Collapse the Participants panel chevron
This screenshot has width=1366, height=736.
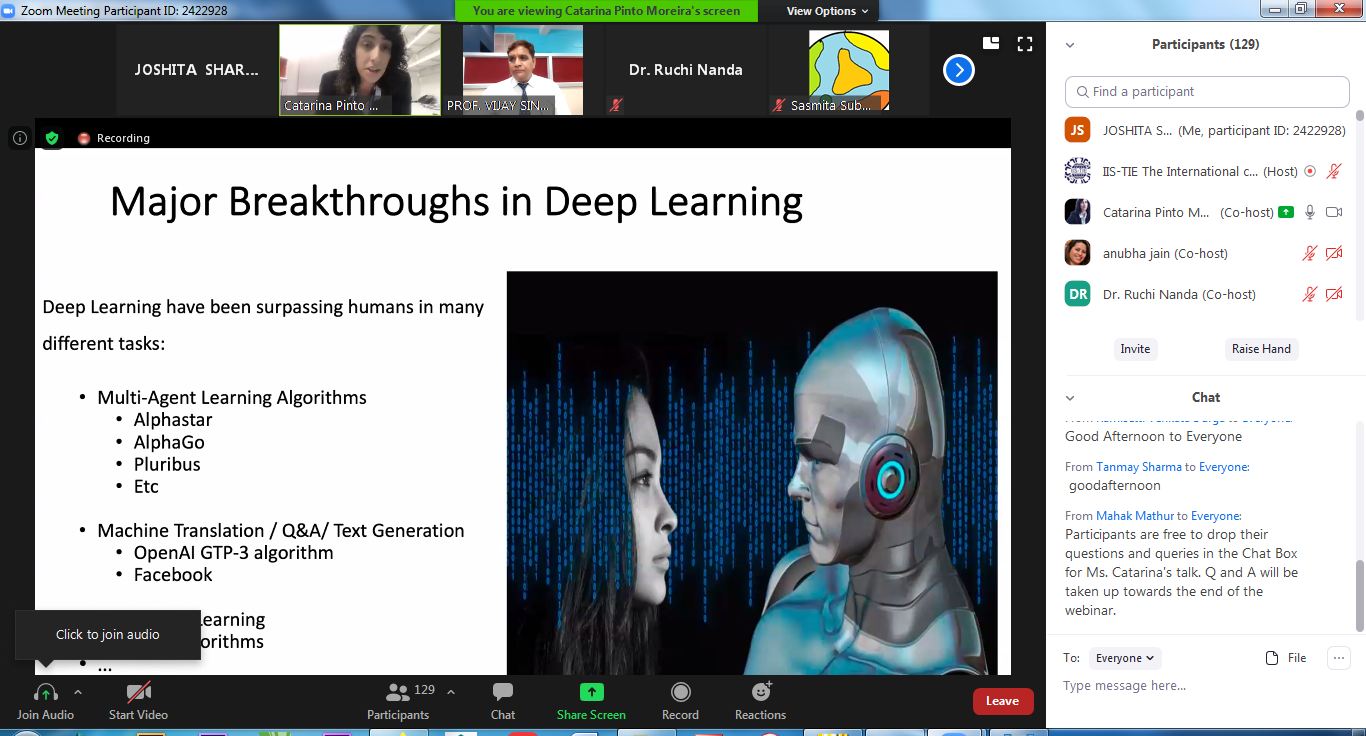tap(1070, 45)
